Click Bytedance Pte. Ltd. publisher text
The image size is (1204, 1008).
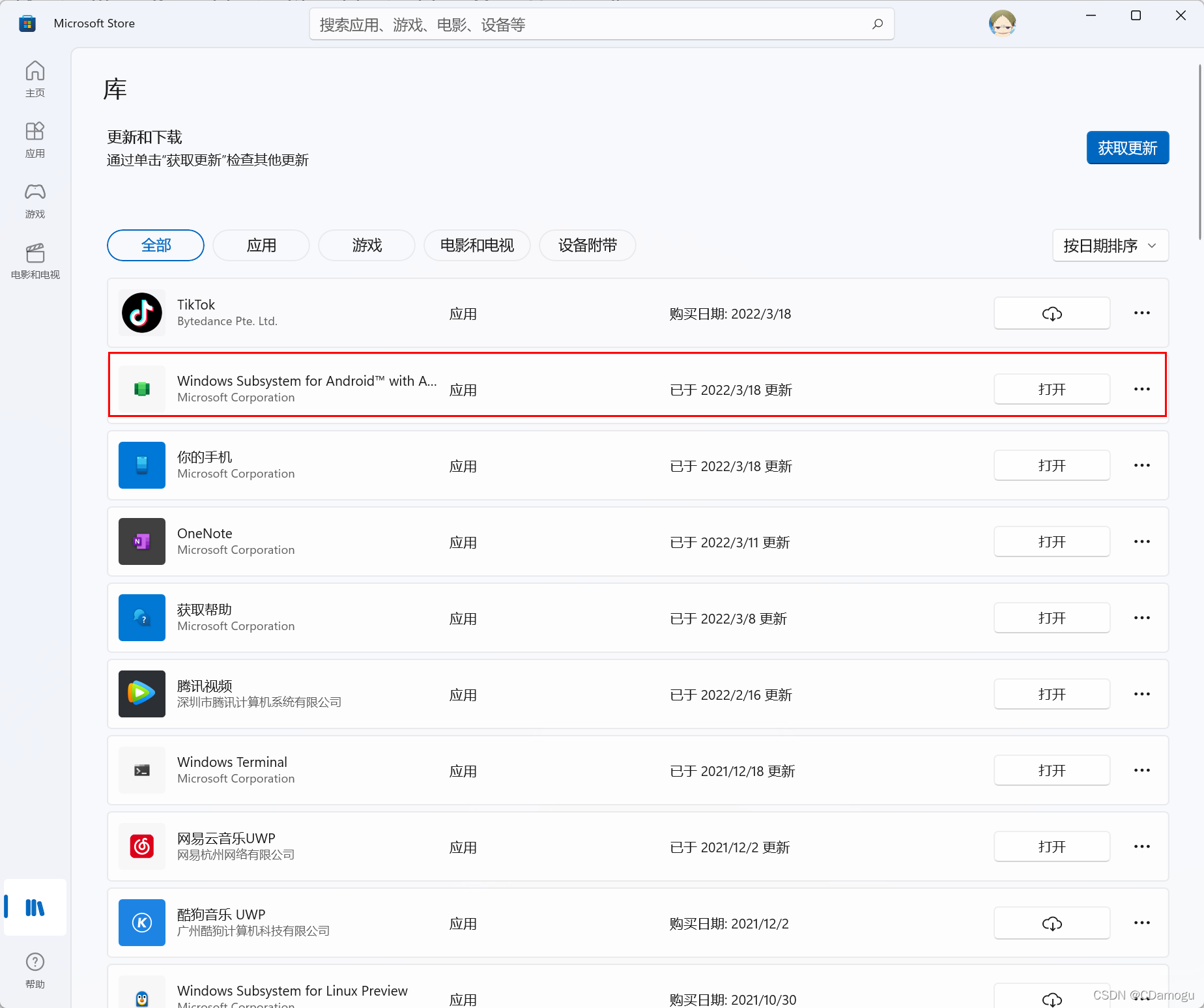point(227,321)
